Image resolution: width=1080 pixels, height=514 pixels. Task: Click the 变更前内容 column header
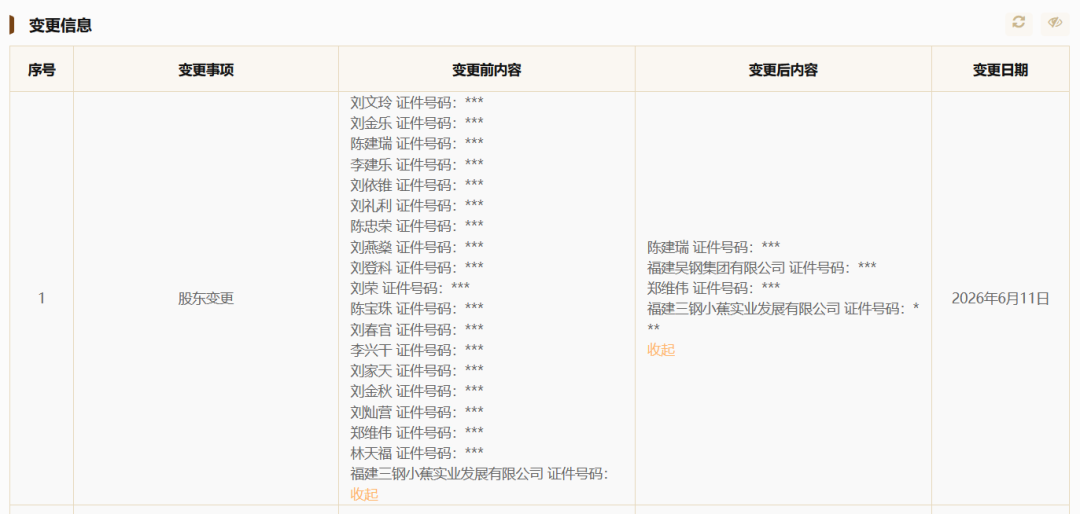point(486,70)
